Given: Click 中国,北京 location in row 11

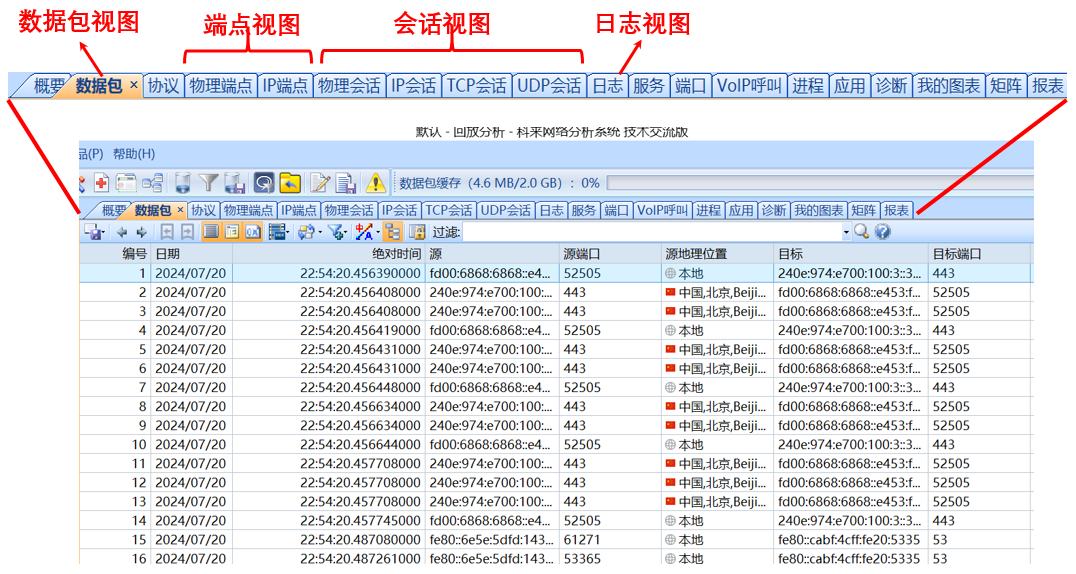Looking at the screenshot, I should [716, 463].
